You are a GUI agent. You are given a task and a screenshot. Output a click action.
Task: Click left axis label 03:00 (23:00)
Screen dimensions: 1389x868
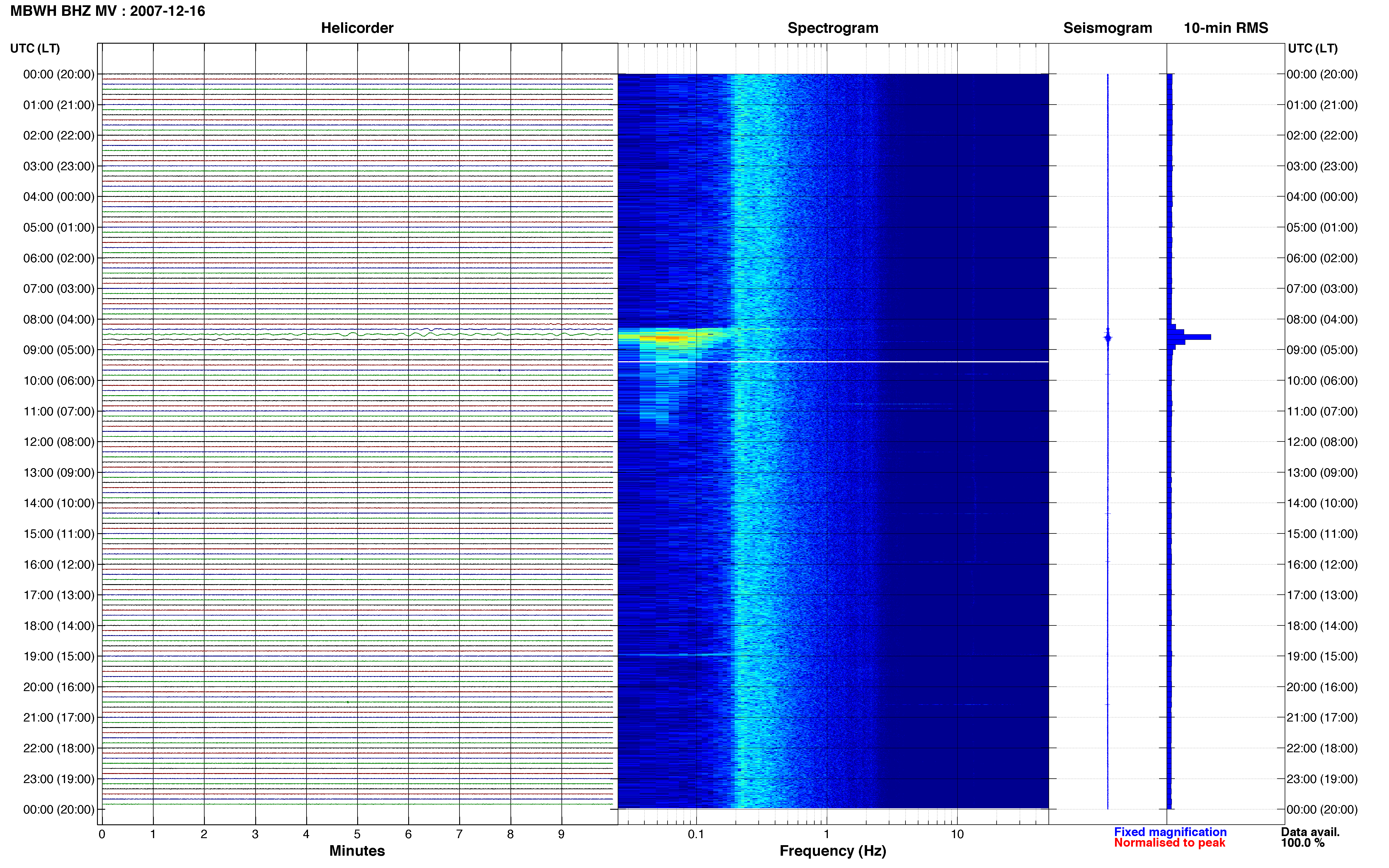(x=59, y=166)
